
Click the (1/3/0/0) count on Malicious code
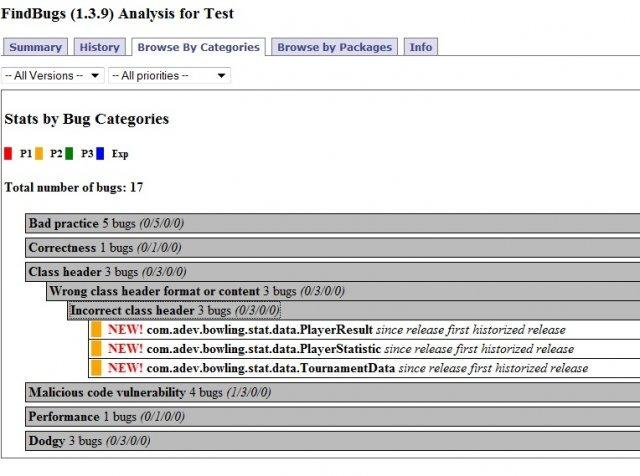[249, 392]
